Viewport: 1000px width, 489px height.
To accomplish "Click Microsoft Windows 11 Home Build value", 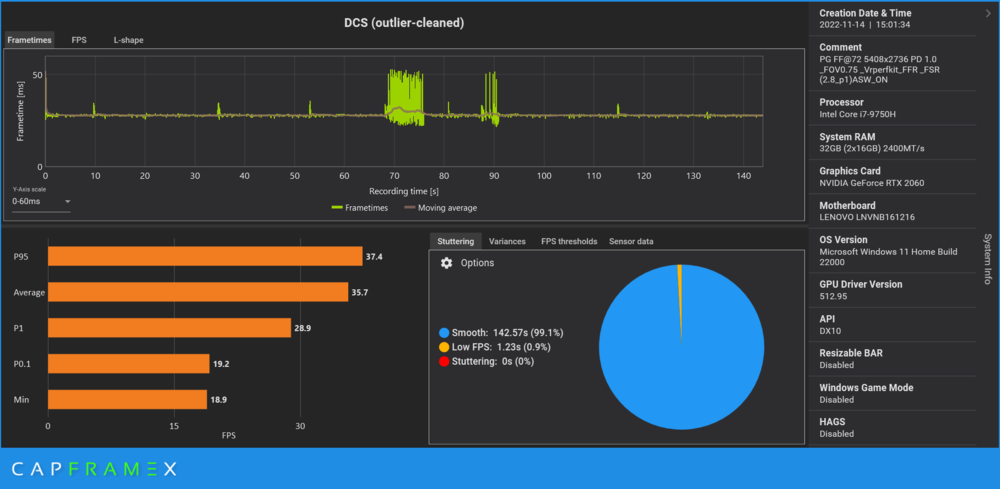I will (x=888, y=257).
